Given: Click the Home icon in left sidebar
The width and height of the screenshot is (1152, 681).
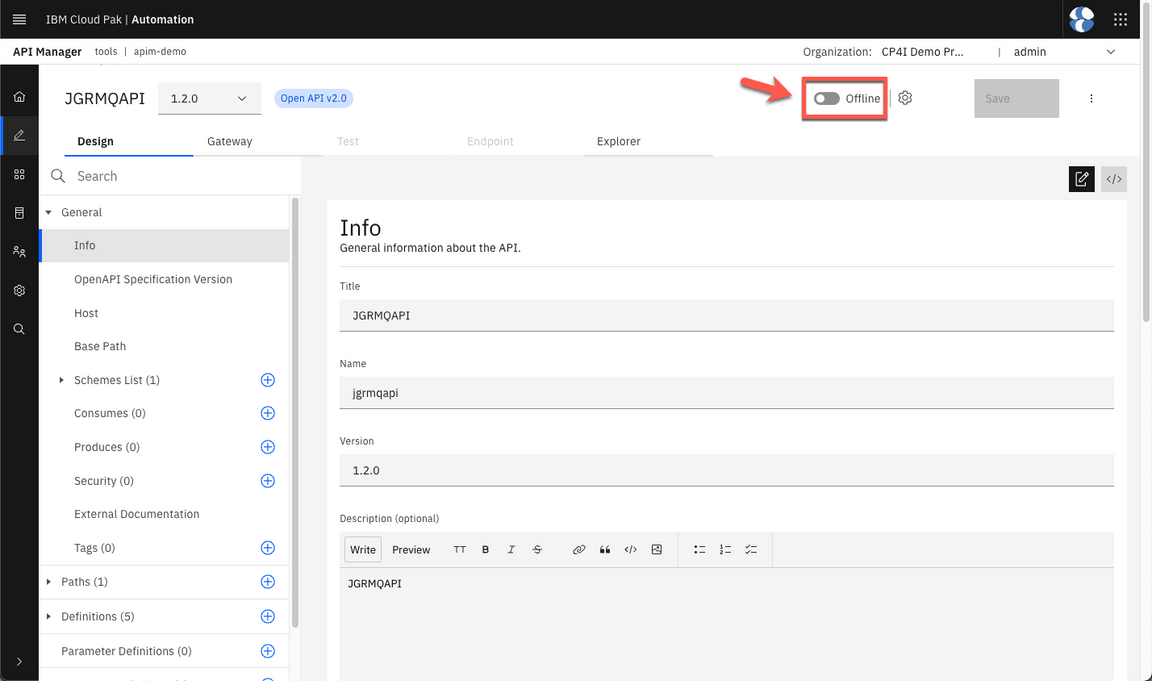Looking at the screenshot, I should (19, 97).
